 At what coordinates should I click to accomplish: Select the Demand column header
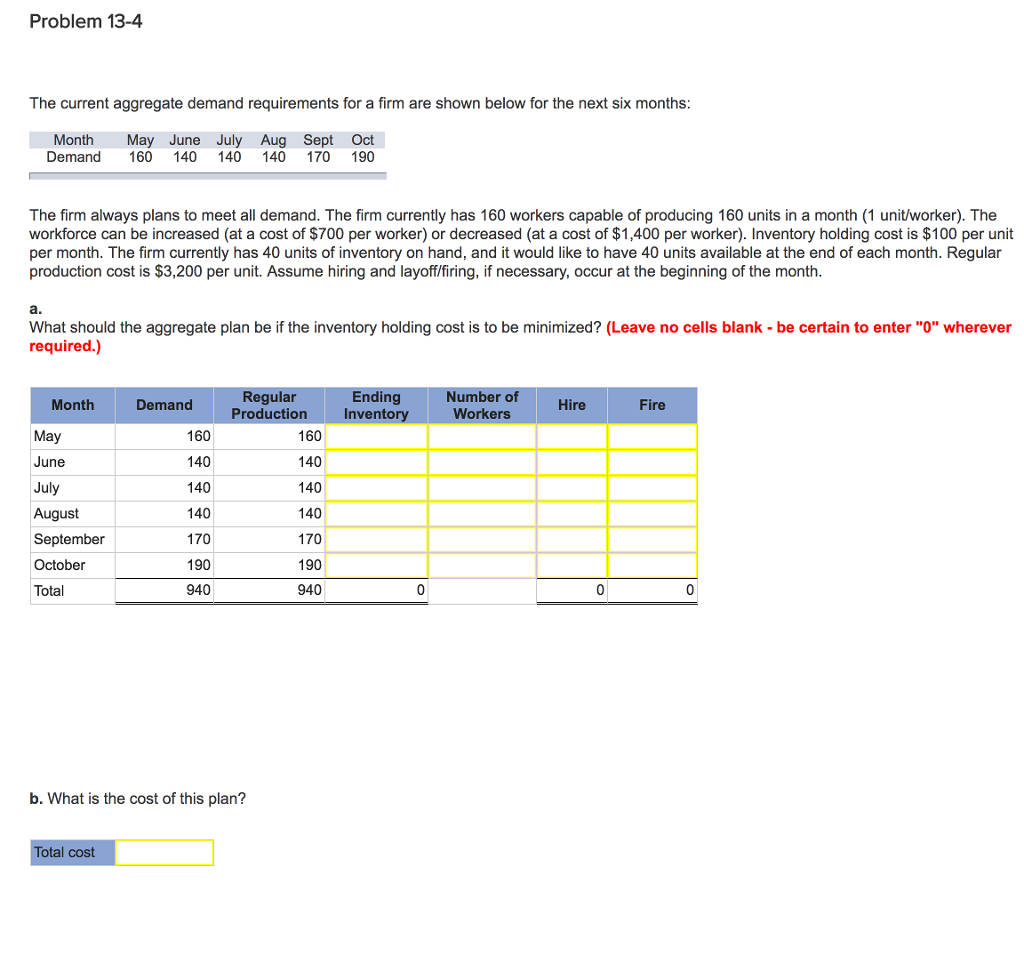point(163,405)
